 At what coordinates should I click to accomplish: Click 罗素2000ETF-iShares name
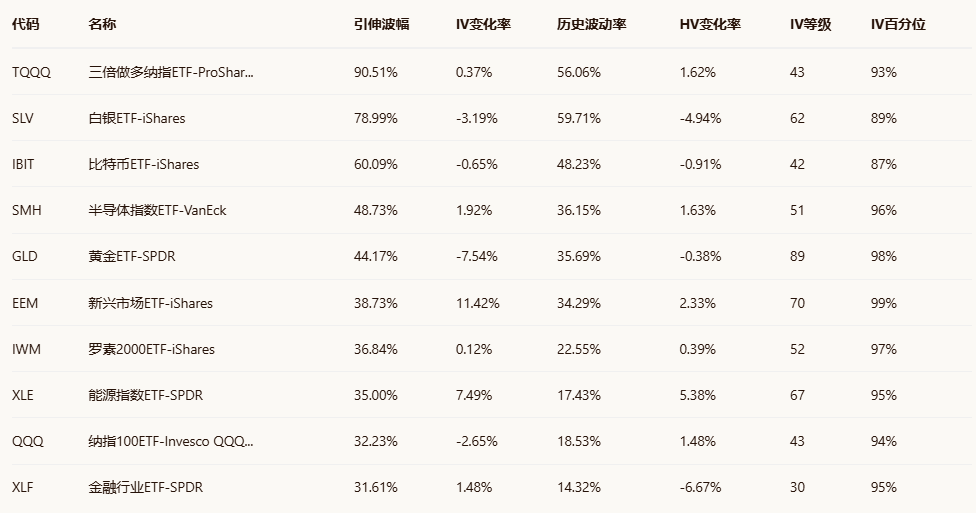tap(151, 349)
